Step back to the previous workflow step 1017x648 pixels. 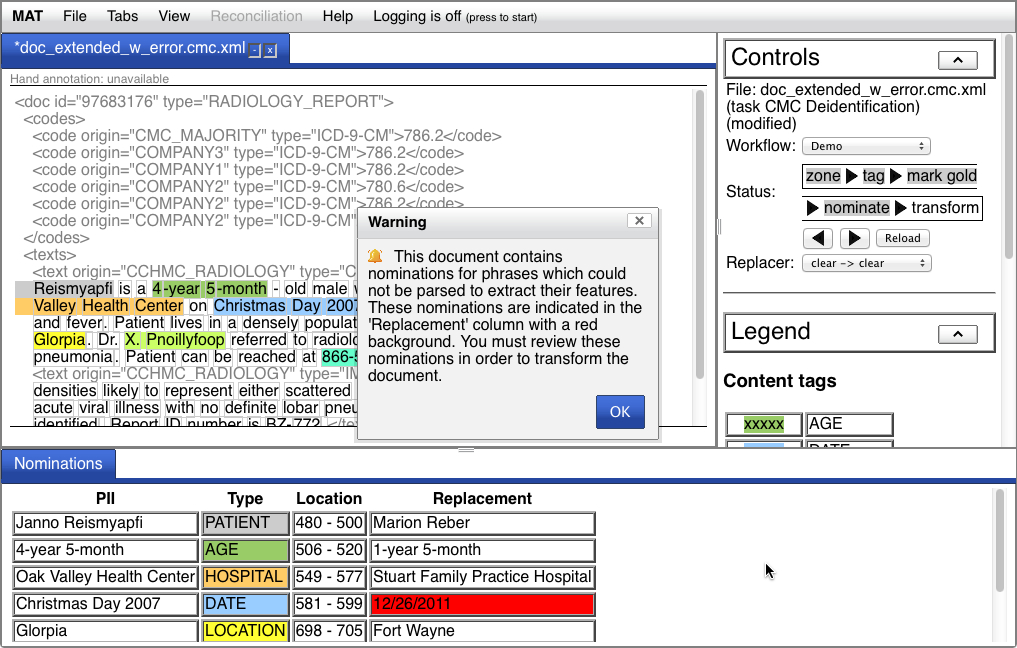(x=818, y=238)
